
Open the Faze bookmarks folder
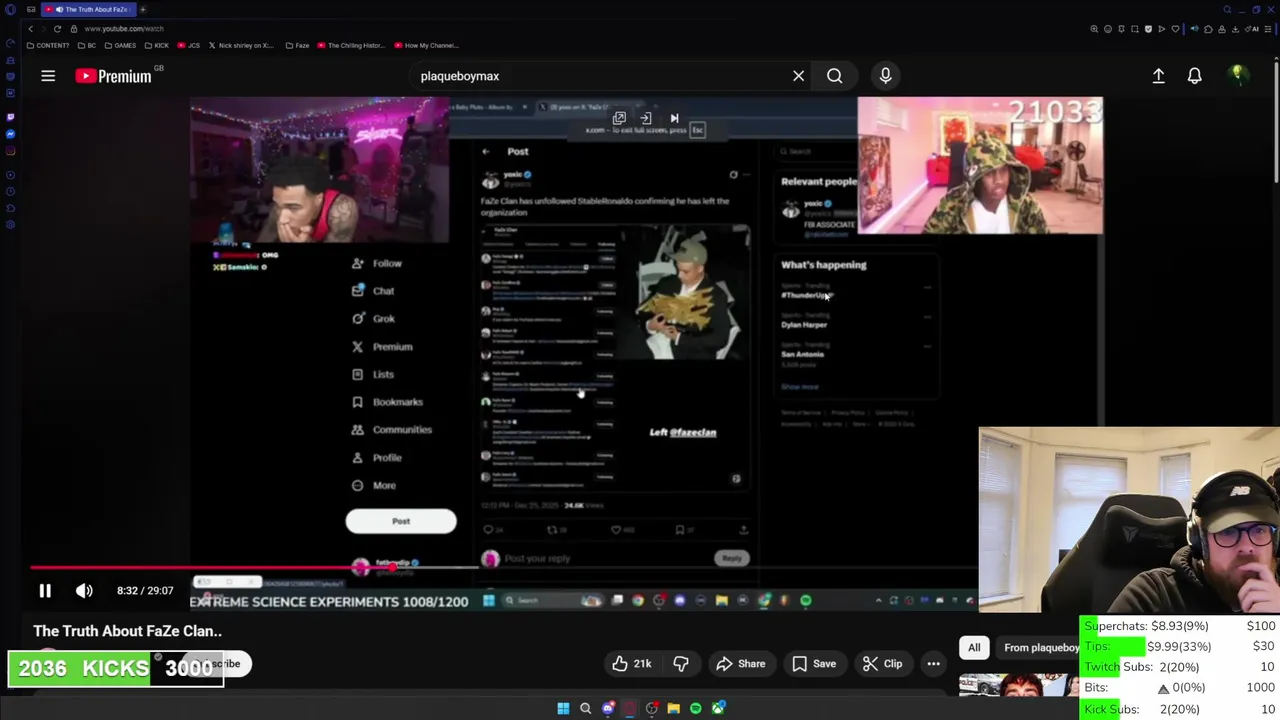297,45
